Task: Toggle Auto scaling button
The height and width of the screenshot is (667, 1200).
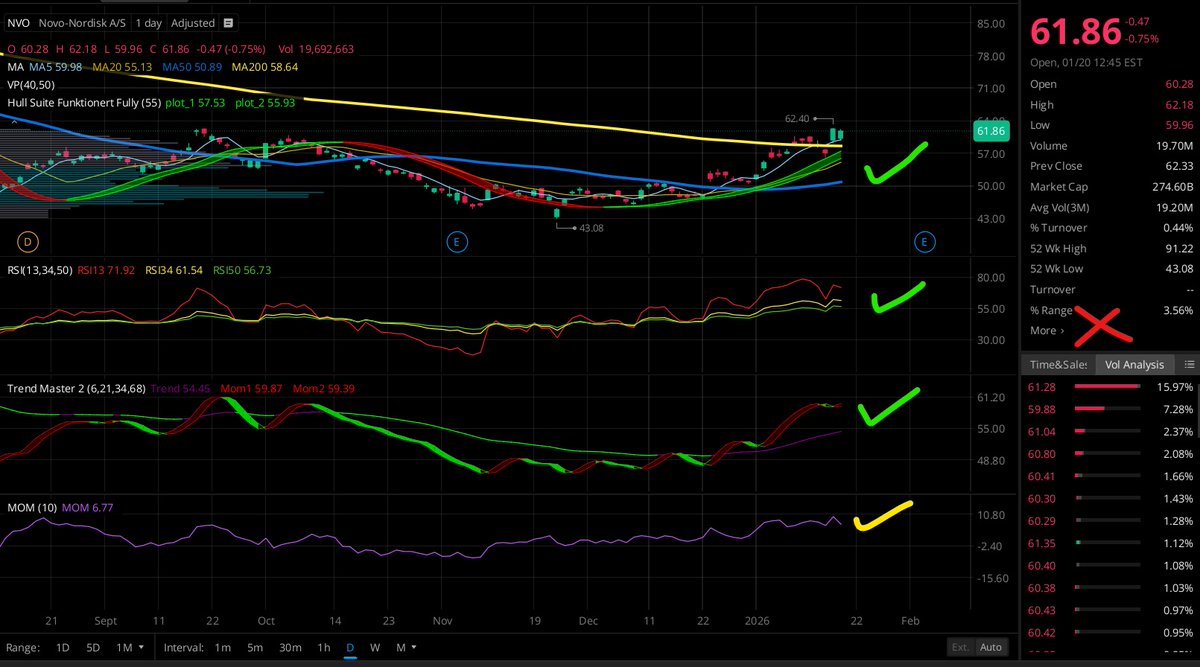Action: 990,647
